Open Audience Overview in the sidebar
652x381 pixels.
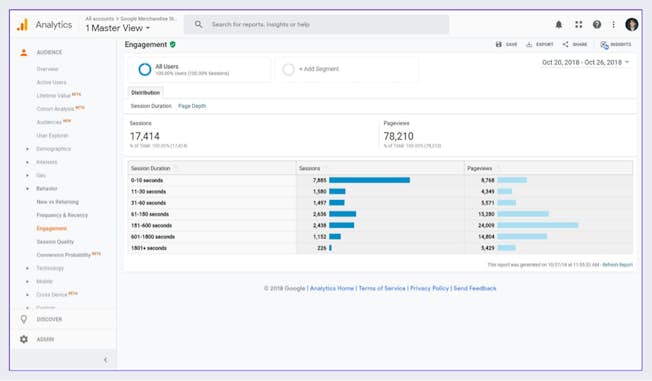pos(47,69)
